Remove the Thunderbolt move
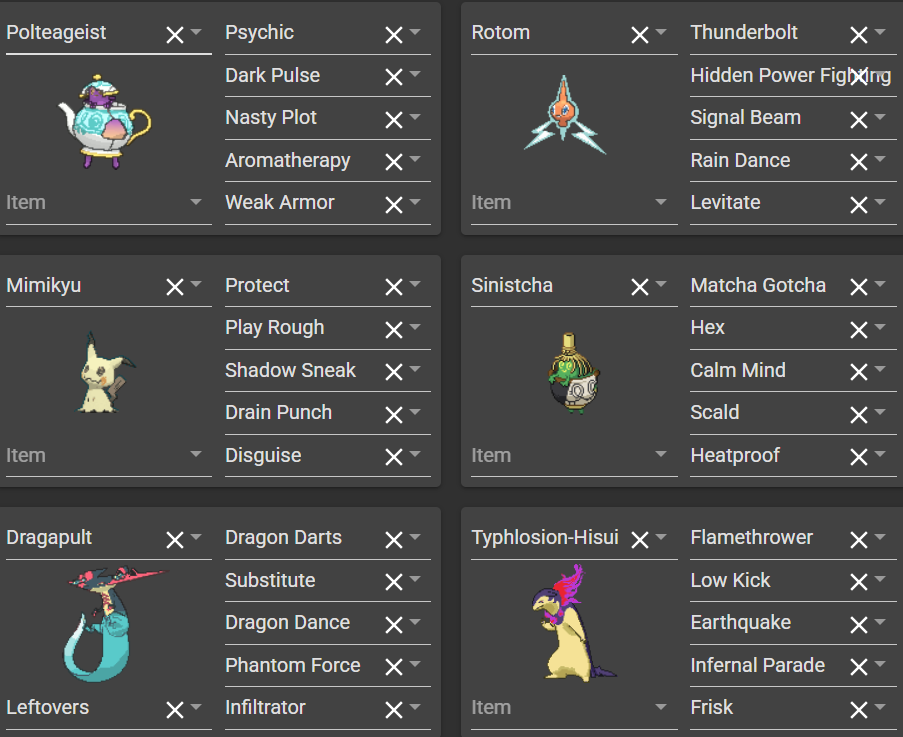 coord(859,35)
